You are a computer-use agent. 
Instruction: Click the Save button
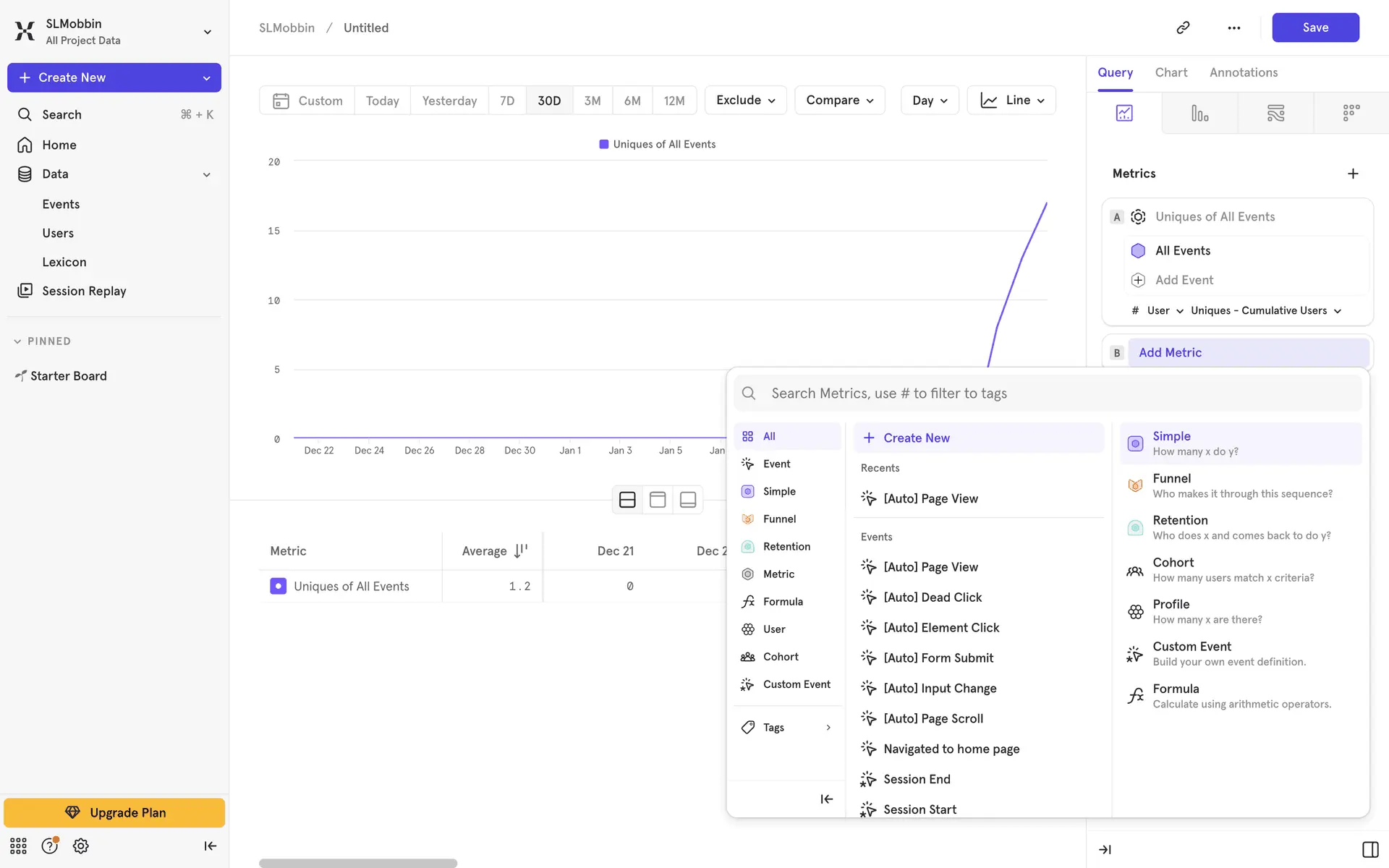click(x=1314, y=27)
